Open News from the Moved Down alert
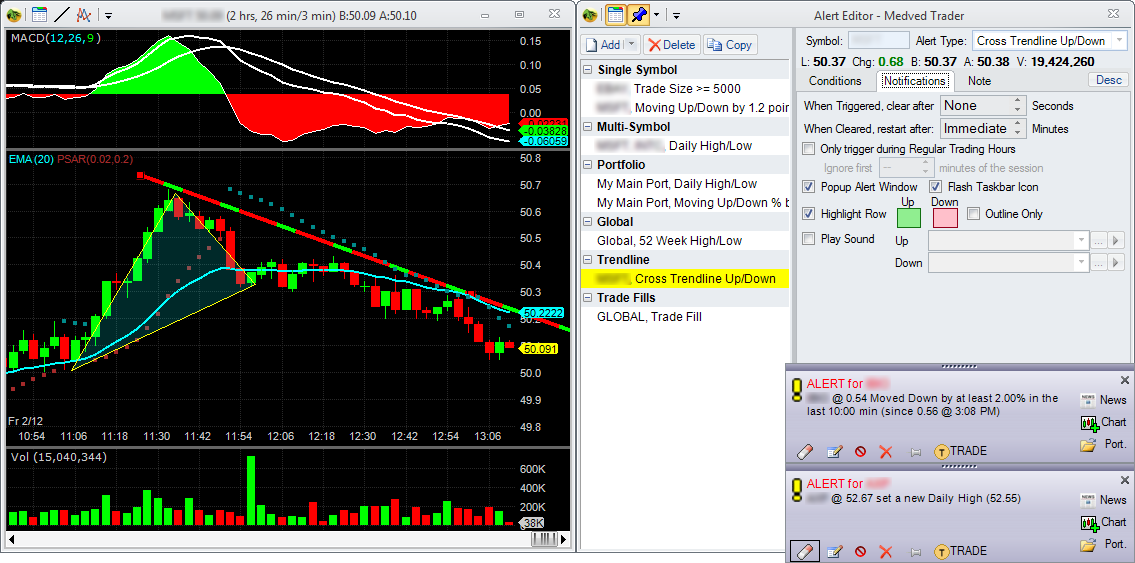 (1104, 399)
